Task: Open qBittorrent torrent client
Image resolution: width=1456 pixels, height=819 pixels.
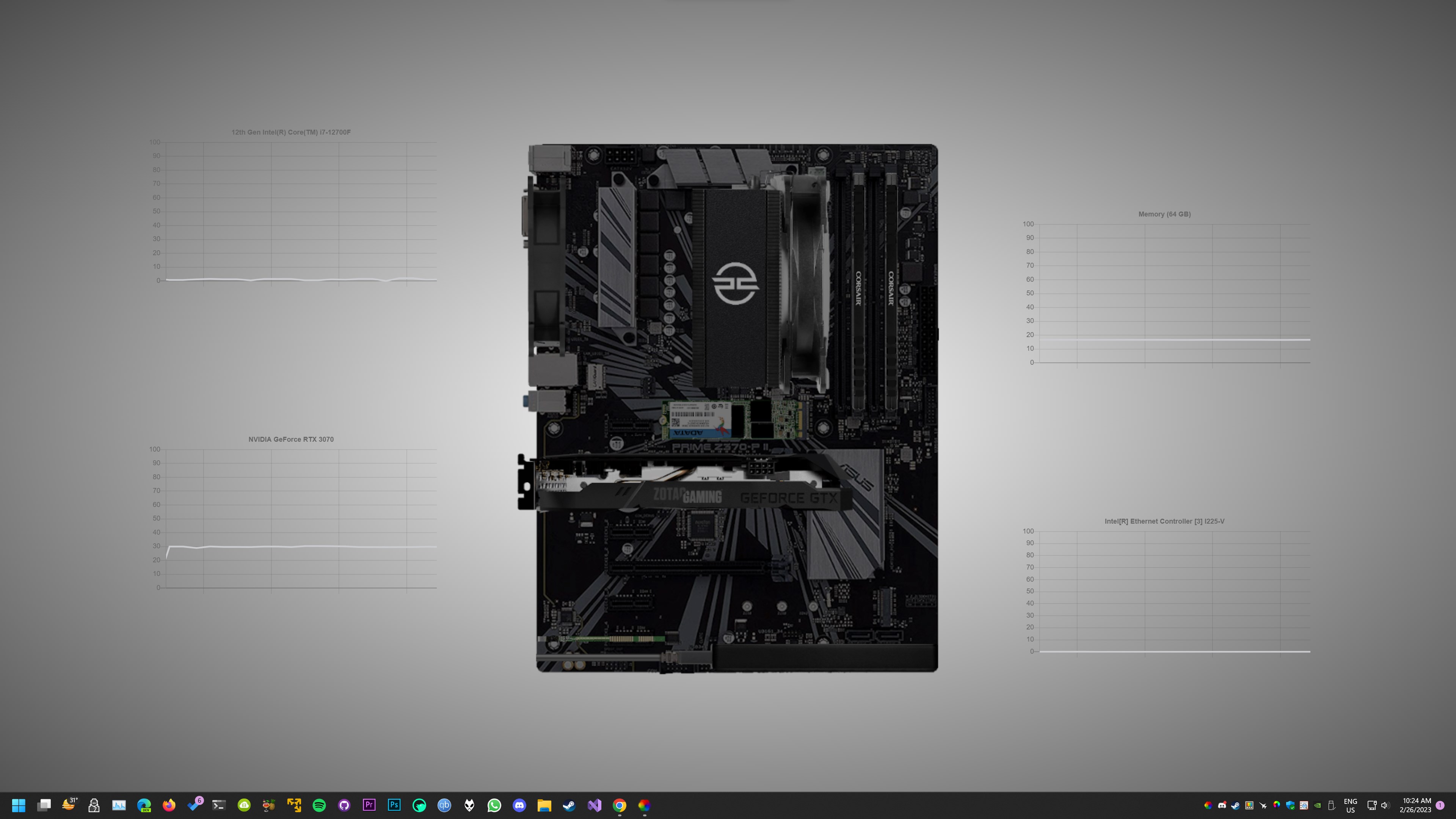Action: (x=445, y=805)
